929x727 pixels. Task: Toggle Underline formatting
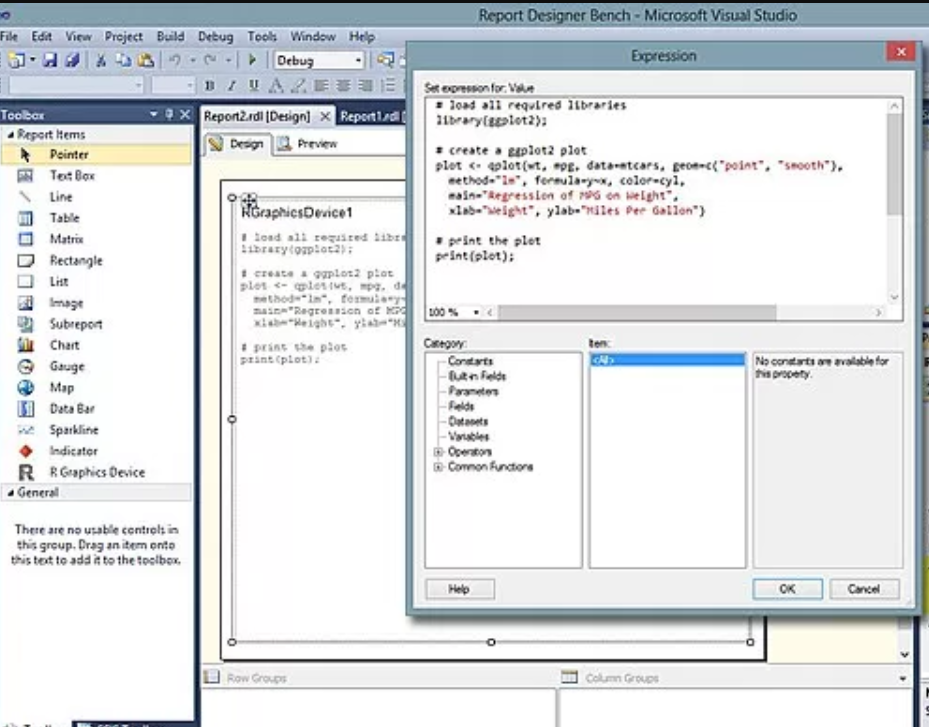[254, 86]
